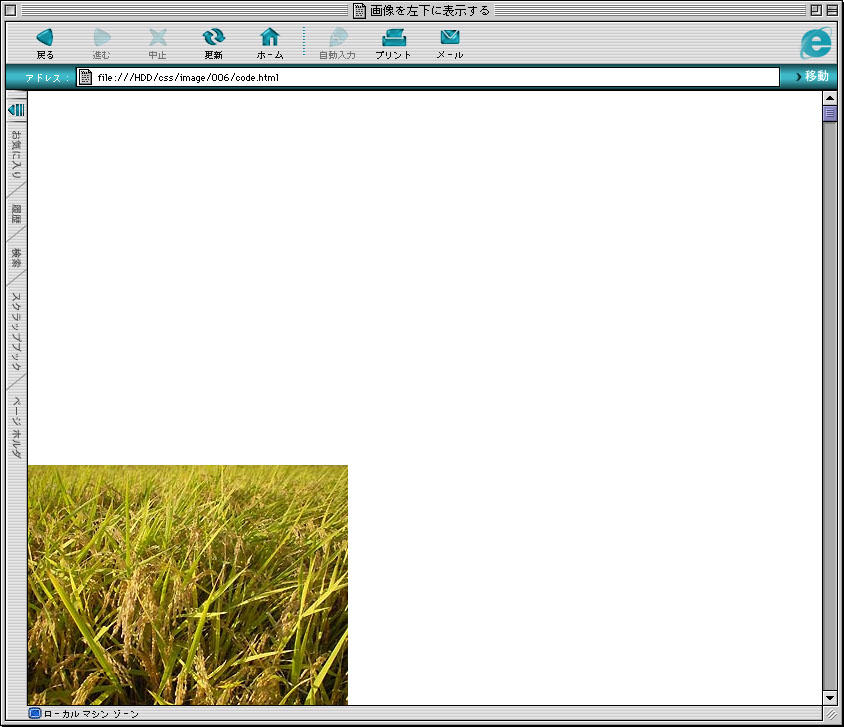Screen dimensions: 844x727
Task: Open the お気に入り favorites tab
Action: (16, 154)
